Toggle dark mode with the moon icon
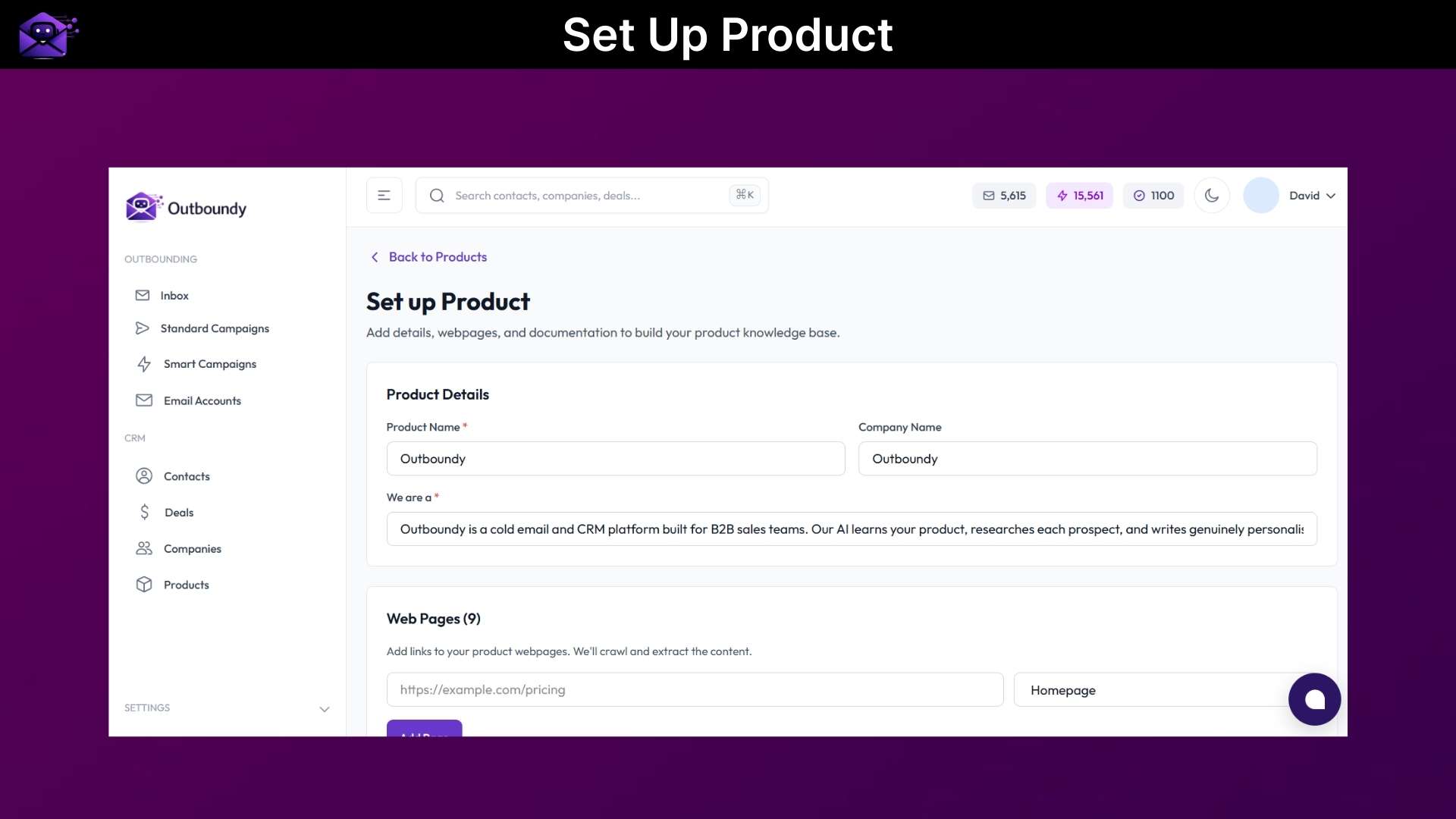Screen dimensions: 1456x819 [x=1211, y=195]
